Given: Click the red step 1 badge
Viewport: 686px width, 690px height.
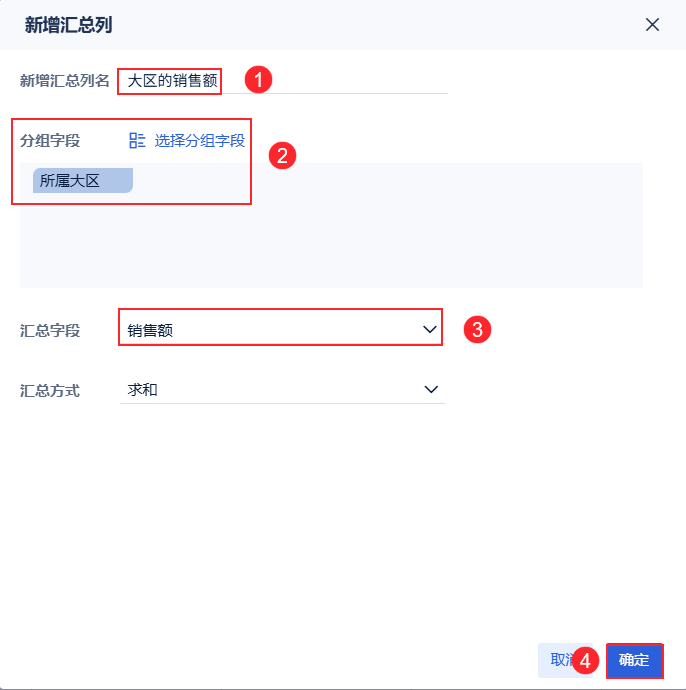Looking at the screenshot, I should pyautogui.click(x=259, y=80).
